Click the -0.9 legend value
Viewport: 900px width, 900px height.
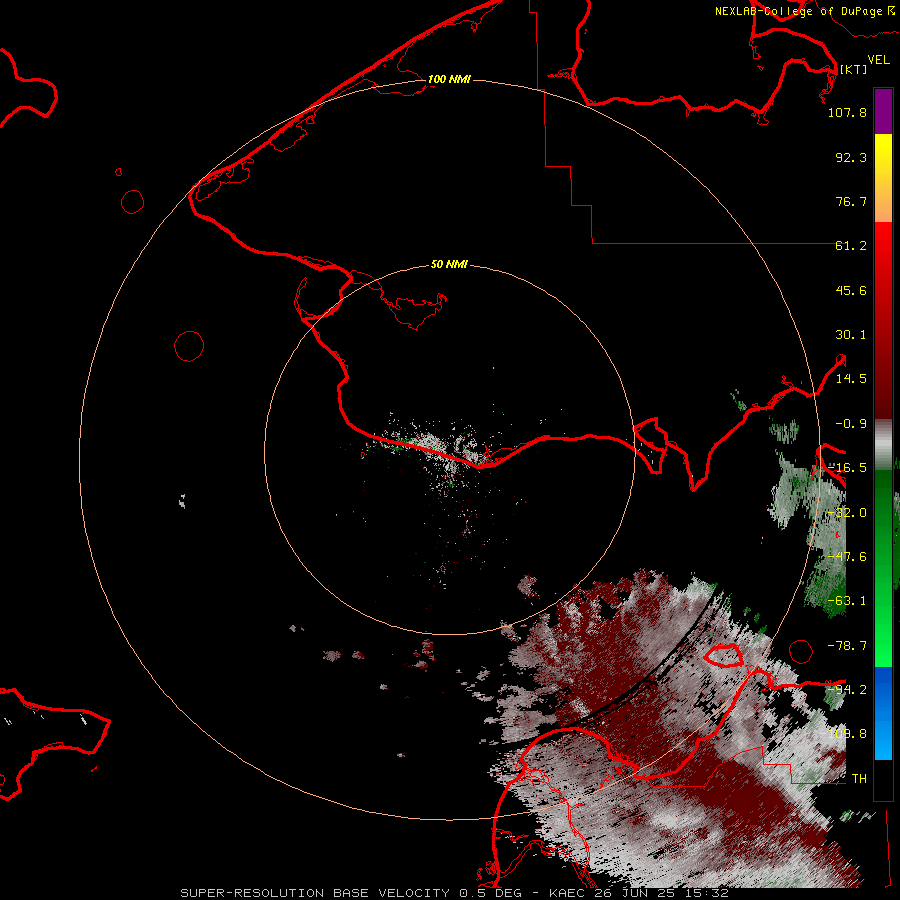[x=851, y=424]
